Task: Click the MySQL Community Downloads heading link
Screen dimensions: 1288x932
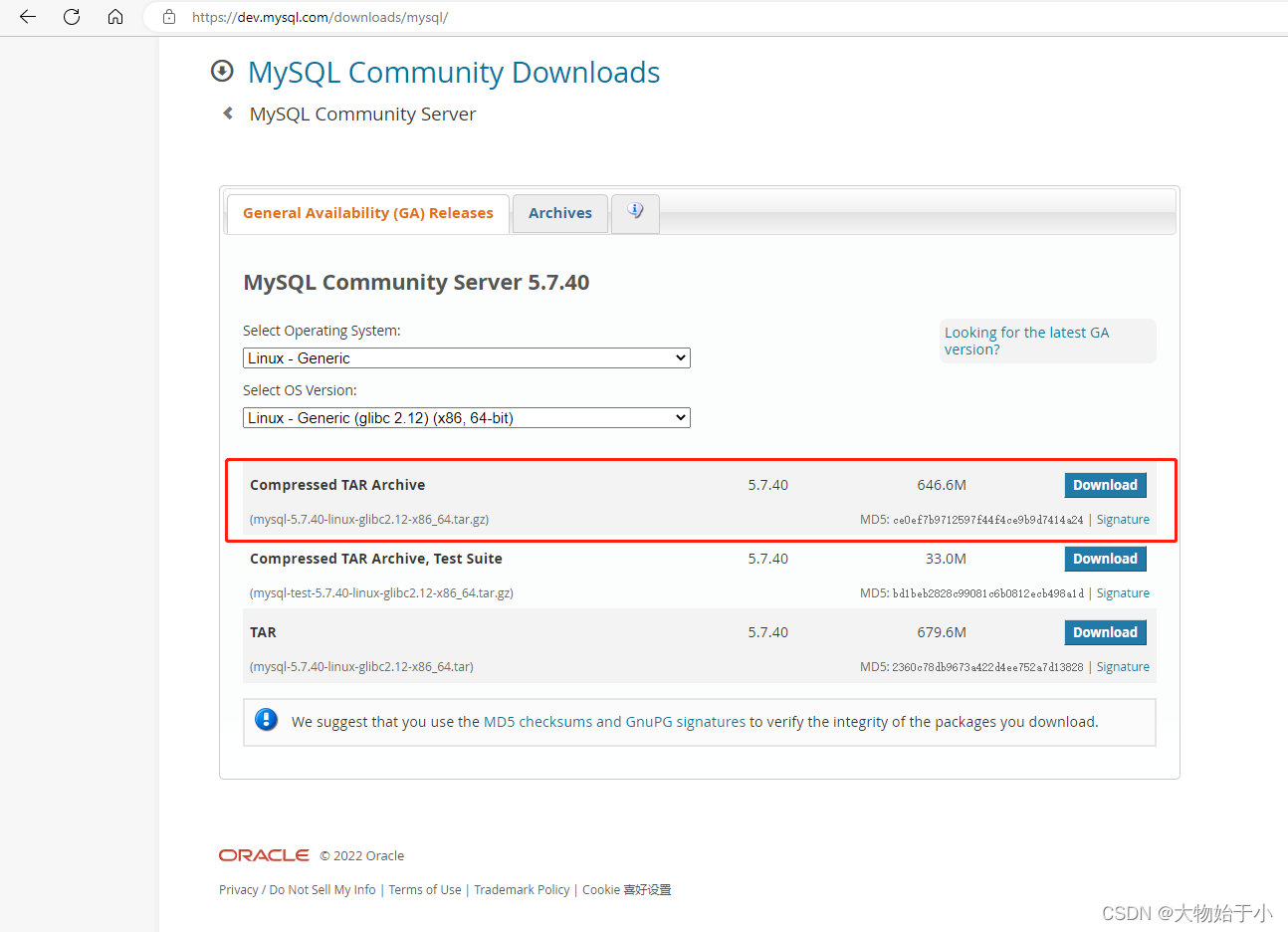Action: tap(454, 72)
